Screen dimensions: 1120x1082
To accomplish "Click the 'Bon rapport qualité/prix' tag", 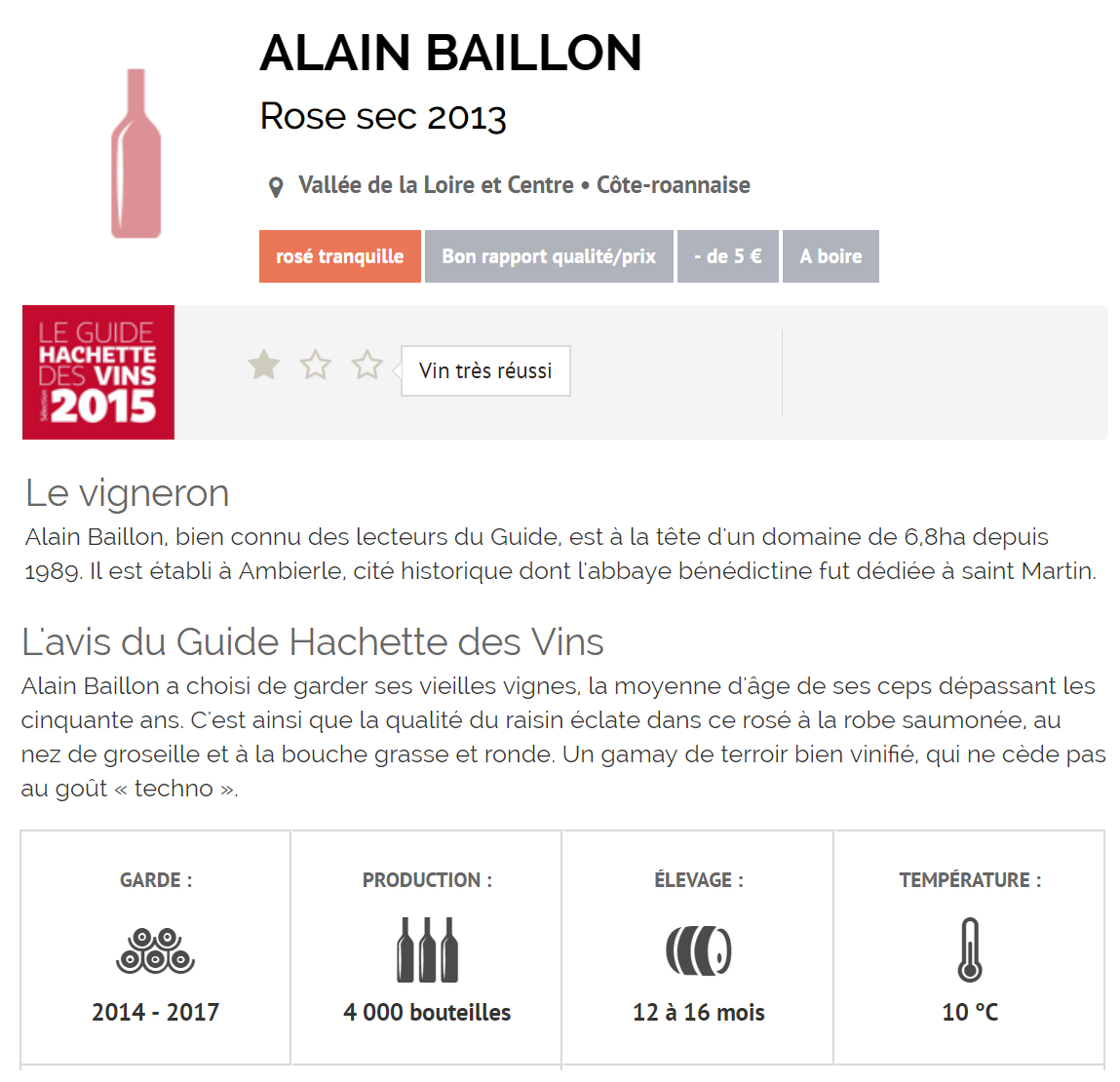I will pyautogui.click(x=549, y=256).
